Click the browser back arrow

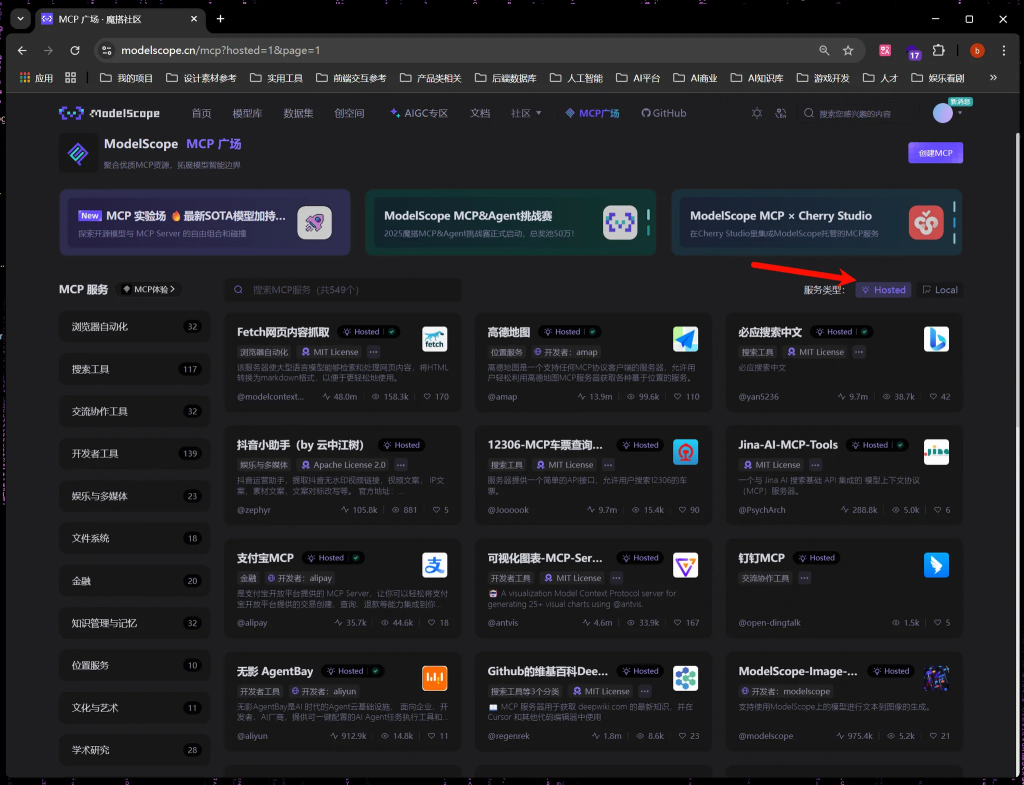(22, 50)
